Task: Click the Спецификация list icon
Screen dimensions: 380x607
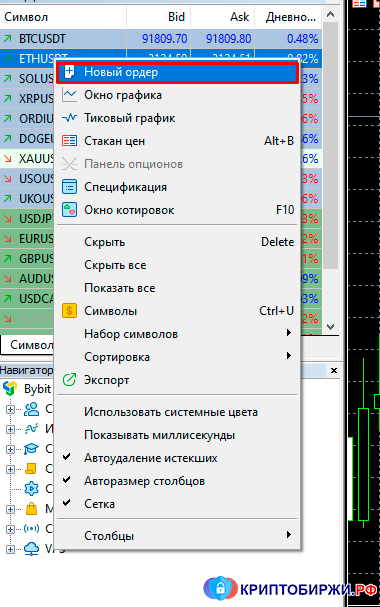Action: click(x=69, y=187)
